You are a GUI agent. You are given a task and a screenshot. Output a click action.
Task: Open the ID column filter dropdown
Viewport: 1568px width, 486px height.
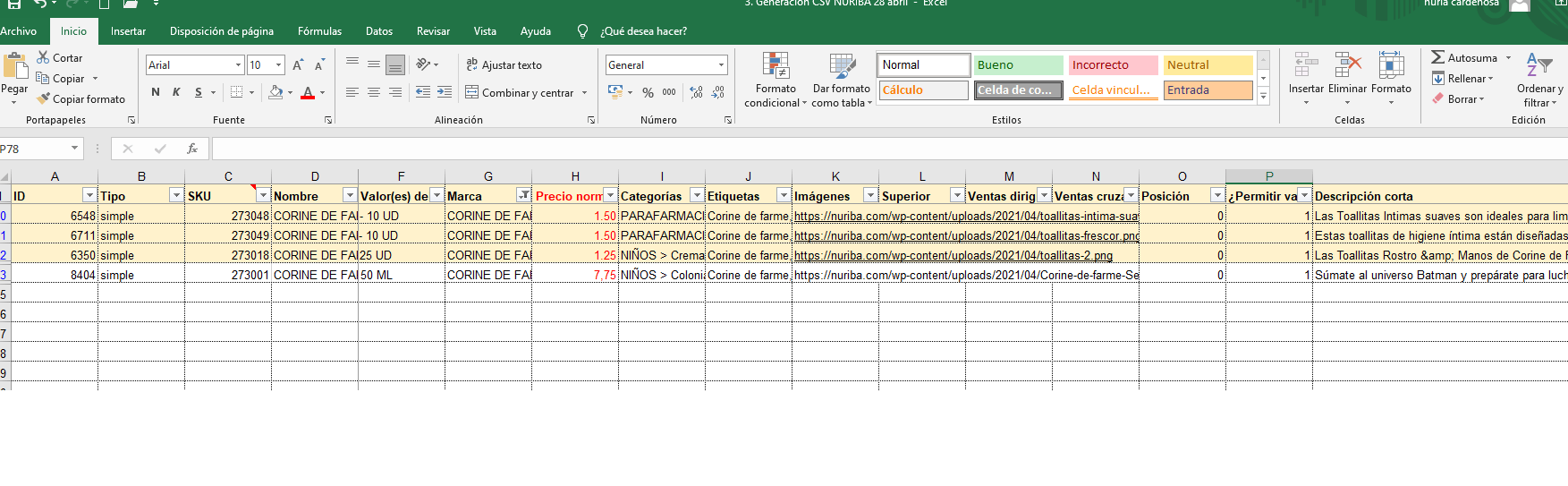(89, 195)
